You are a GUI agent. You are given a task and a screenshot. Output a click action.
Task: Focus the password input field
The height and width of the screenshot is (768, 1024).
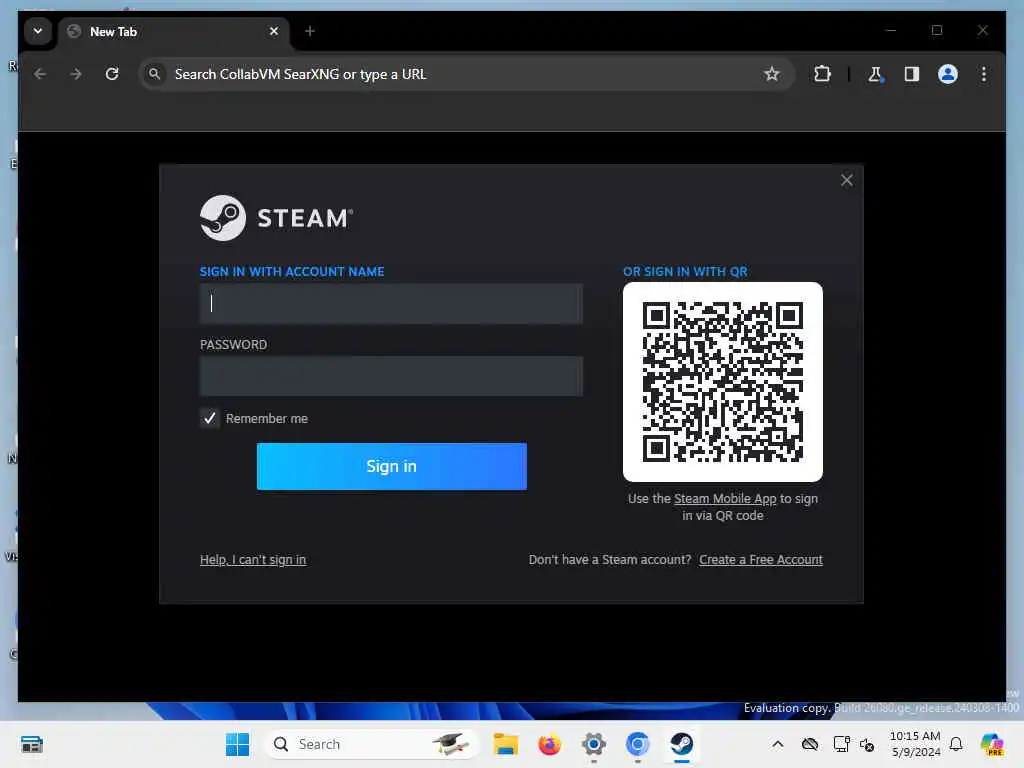click(x=391, y=376)
